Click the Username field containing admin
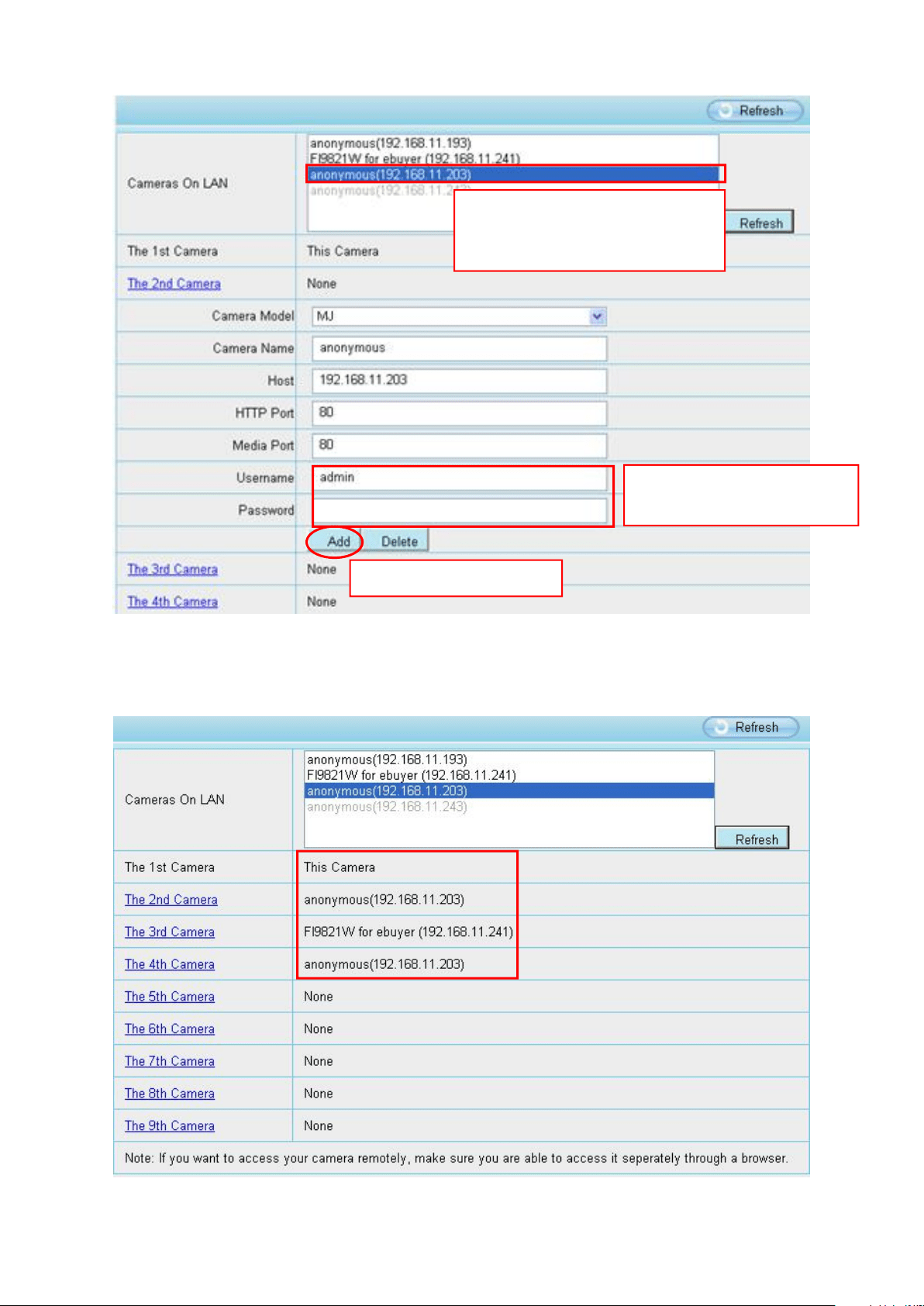 point(460,477)
